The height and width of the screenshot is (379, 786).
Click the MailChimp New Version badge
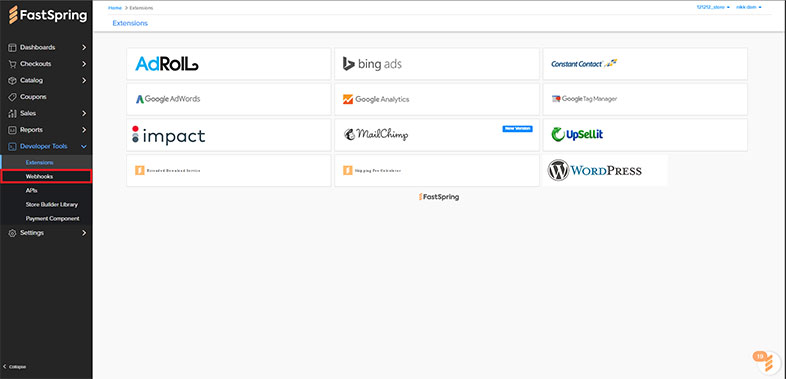(517, 129)
